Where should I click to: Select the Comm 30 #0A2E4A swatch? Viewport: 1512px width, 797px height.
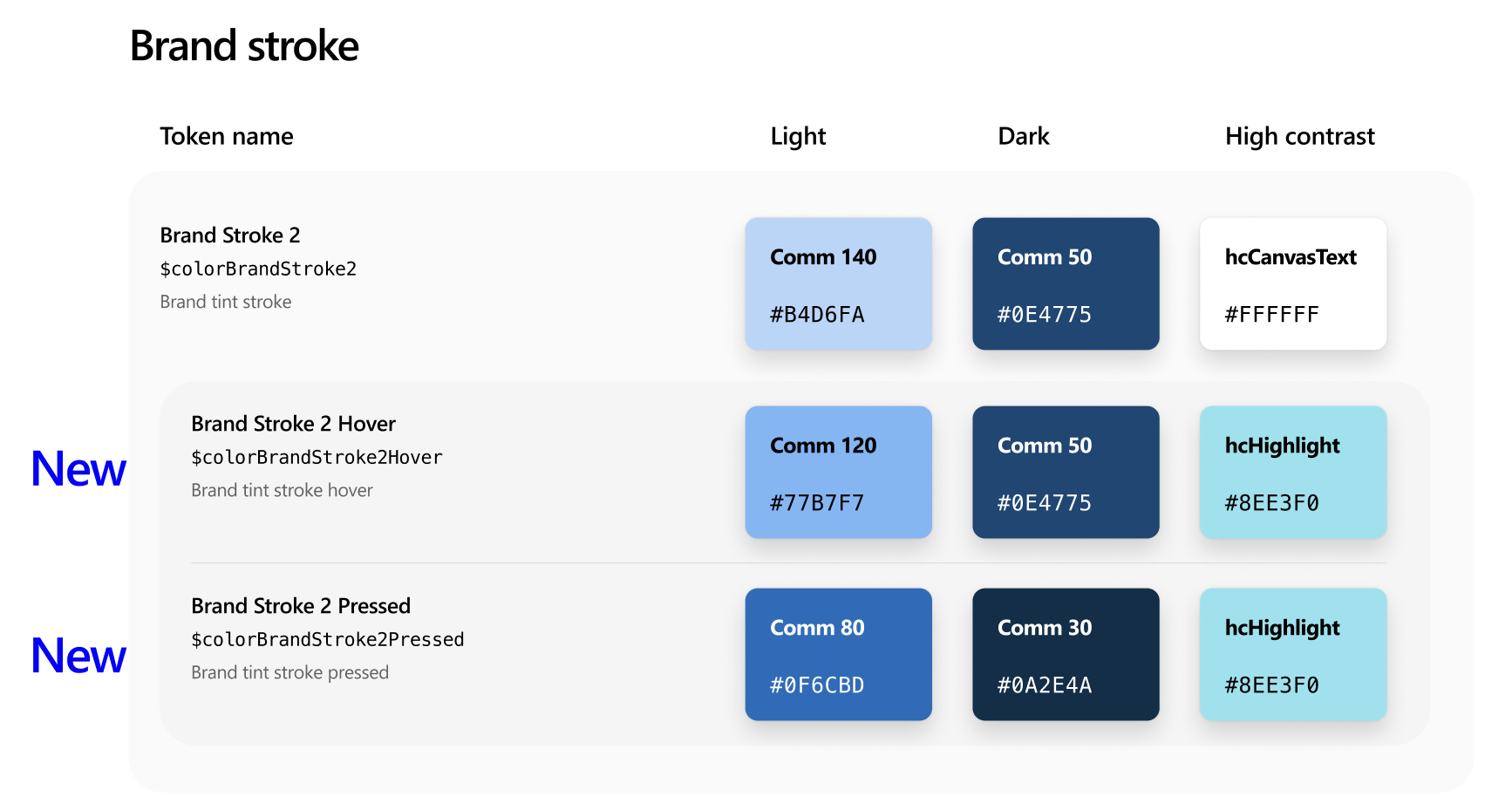(1066, 654)
